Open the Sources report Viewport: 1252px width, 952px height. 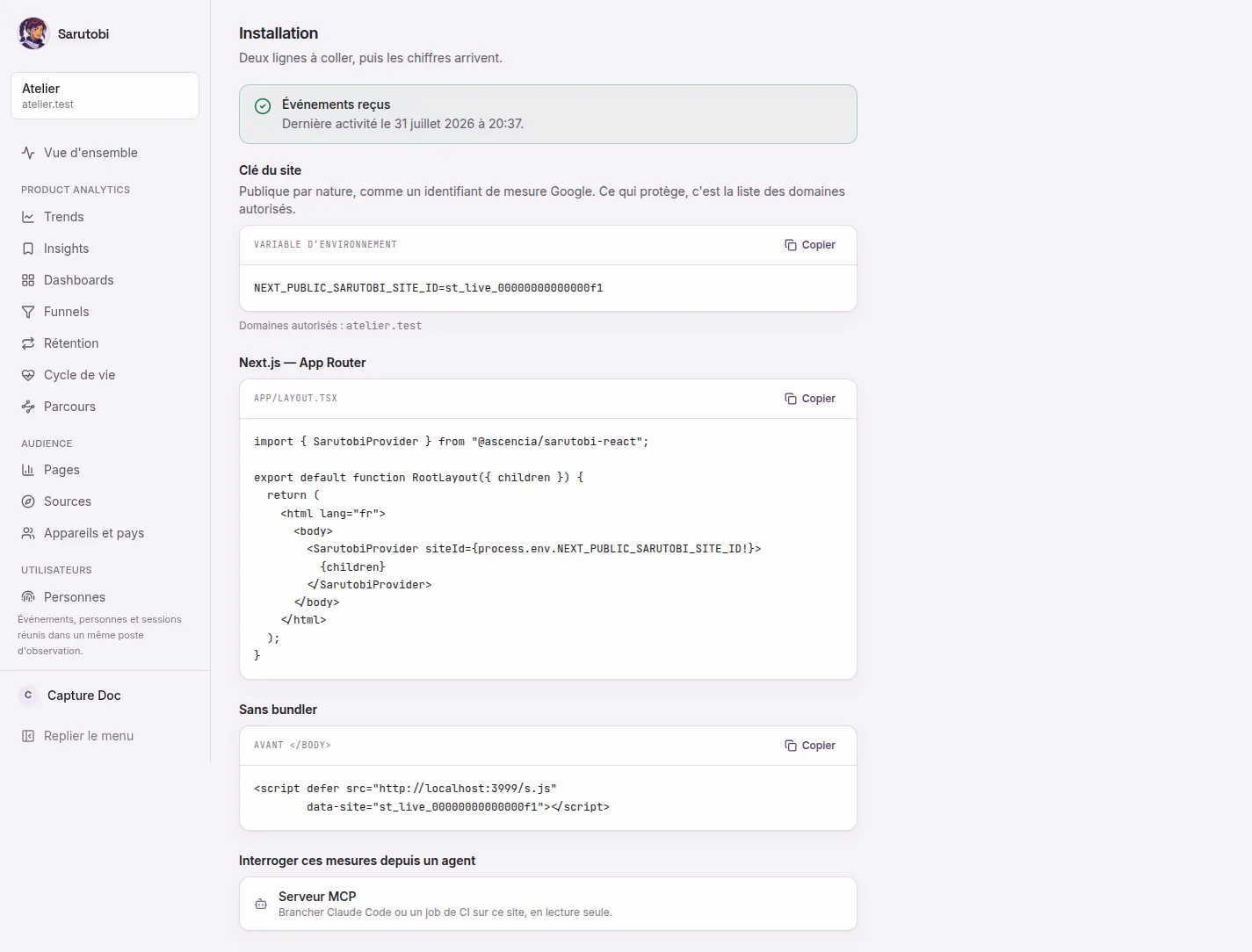coord(105,501)
